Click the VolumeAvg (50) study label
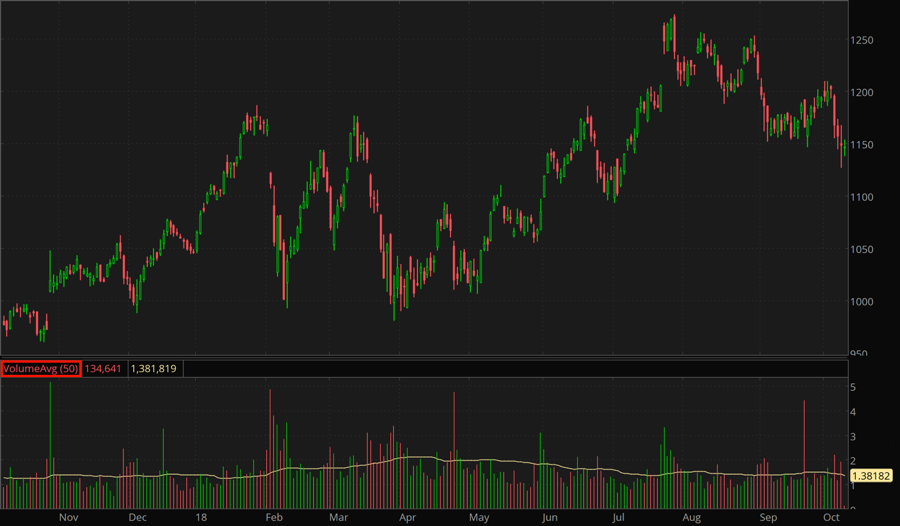 (x=41, y=369)
